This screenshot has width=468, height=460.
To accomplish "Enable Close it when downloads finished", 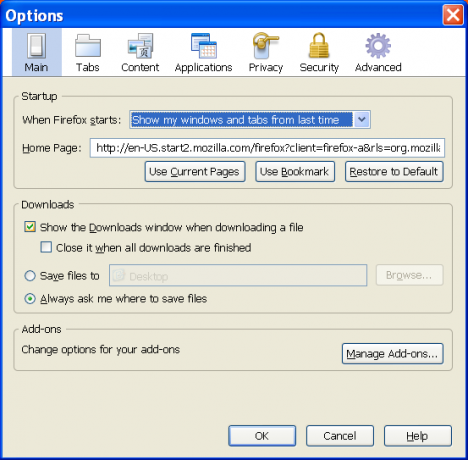I will coord(46,247).
